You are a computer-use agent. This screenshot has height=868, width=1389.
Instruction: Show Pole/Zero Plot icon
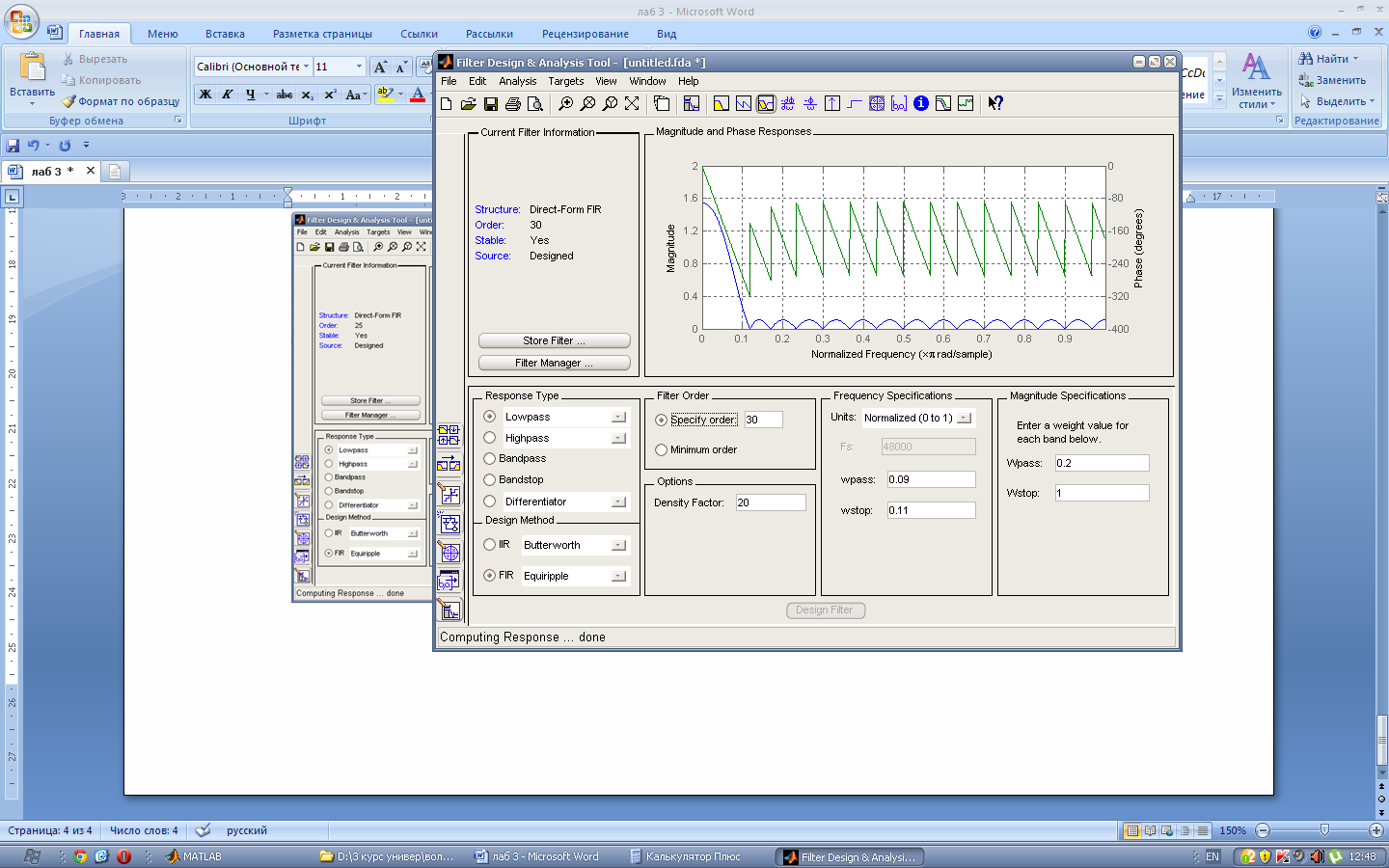[x=877, y=103]
